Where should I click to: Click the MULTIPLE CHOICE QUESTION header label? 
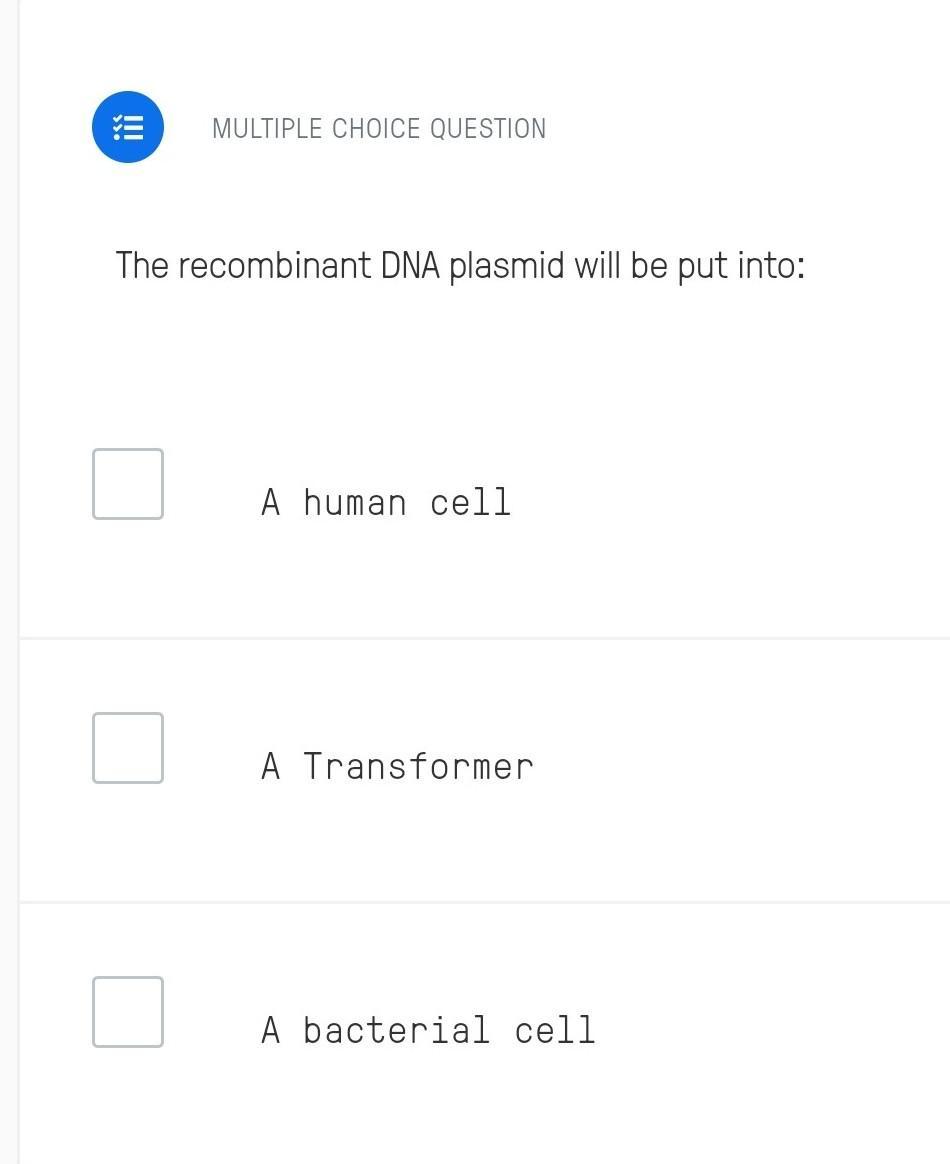(x=379, y=129)
